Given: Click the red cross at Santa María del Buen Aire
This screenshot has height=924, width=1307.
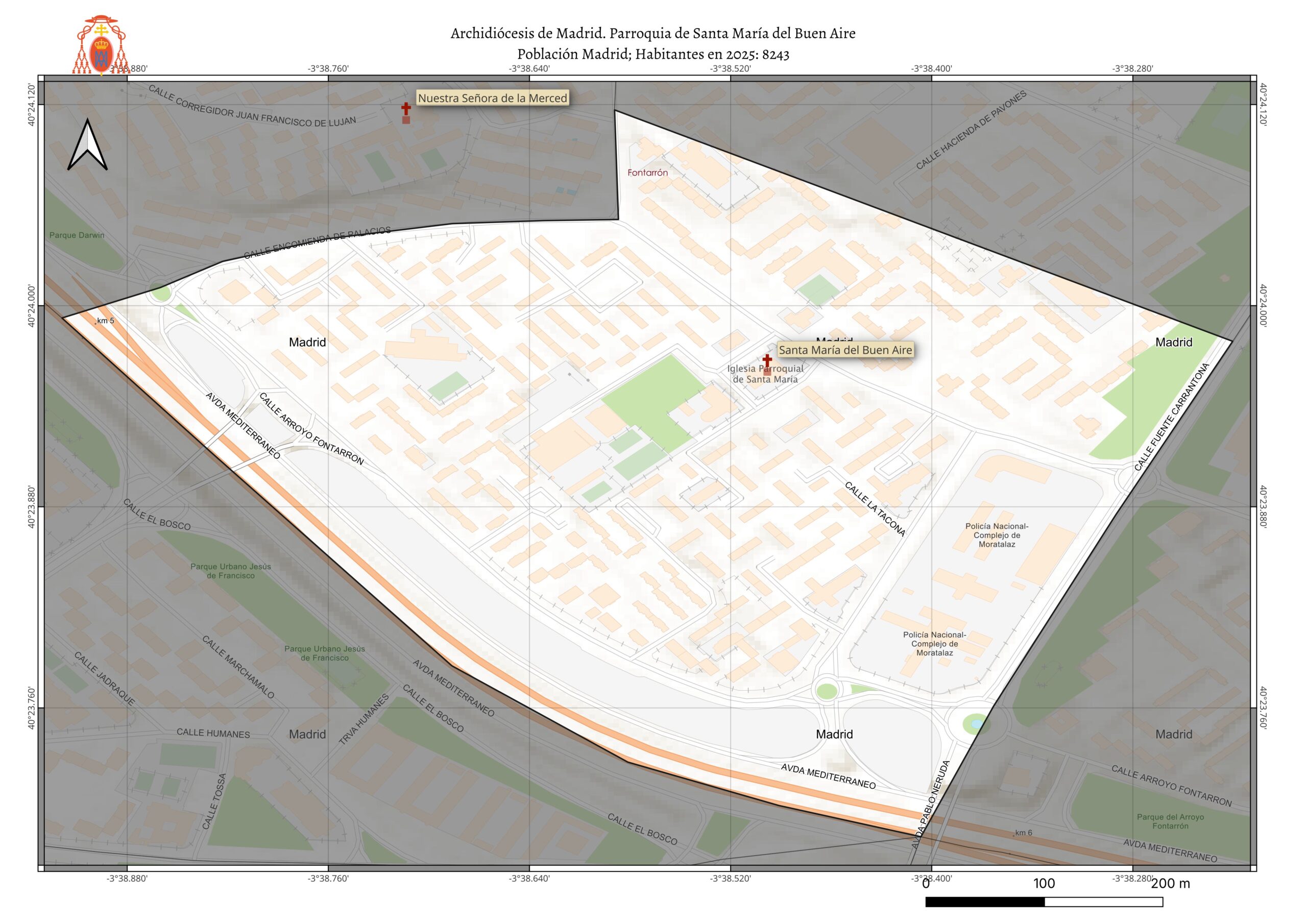Looking at the screenshot, I should pos(767,361).
